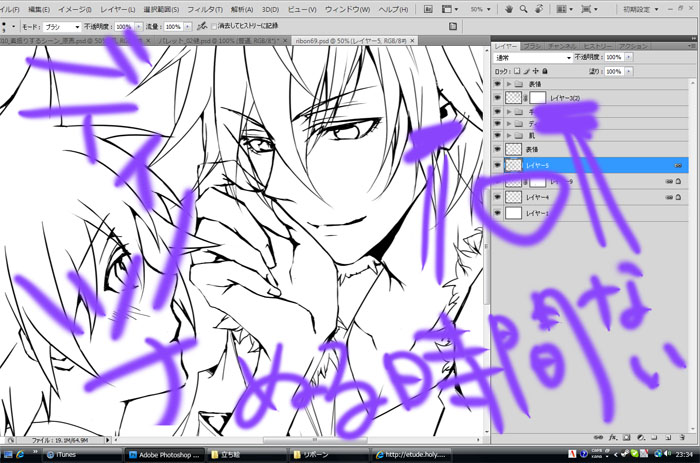The height and width of the screenshot is (463, 700).
Task: Toggle visibility of 表情 layer below 肌
Action: tap(498, 149)
